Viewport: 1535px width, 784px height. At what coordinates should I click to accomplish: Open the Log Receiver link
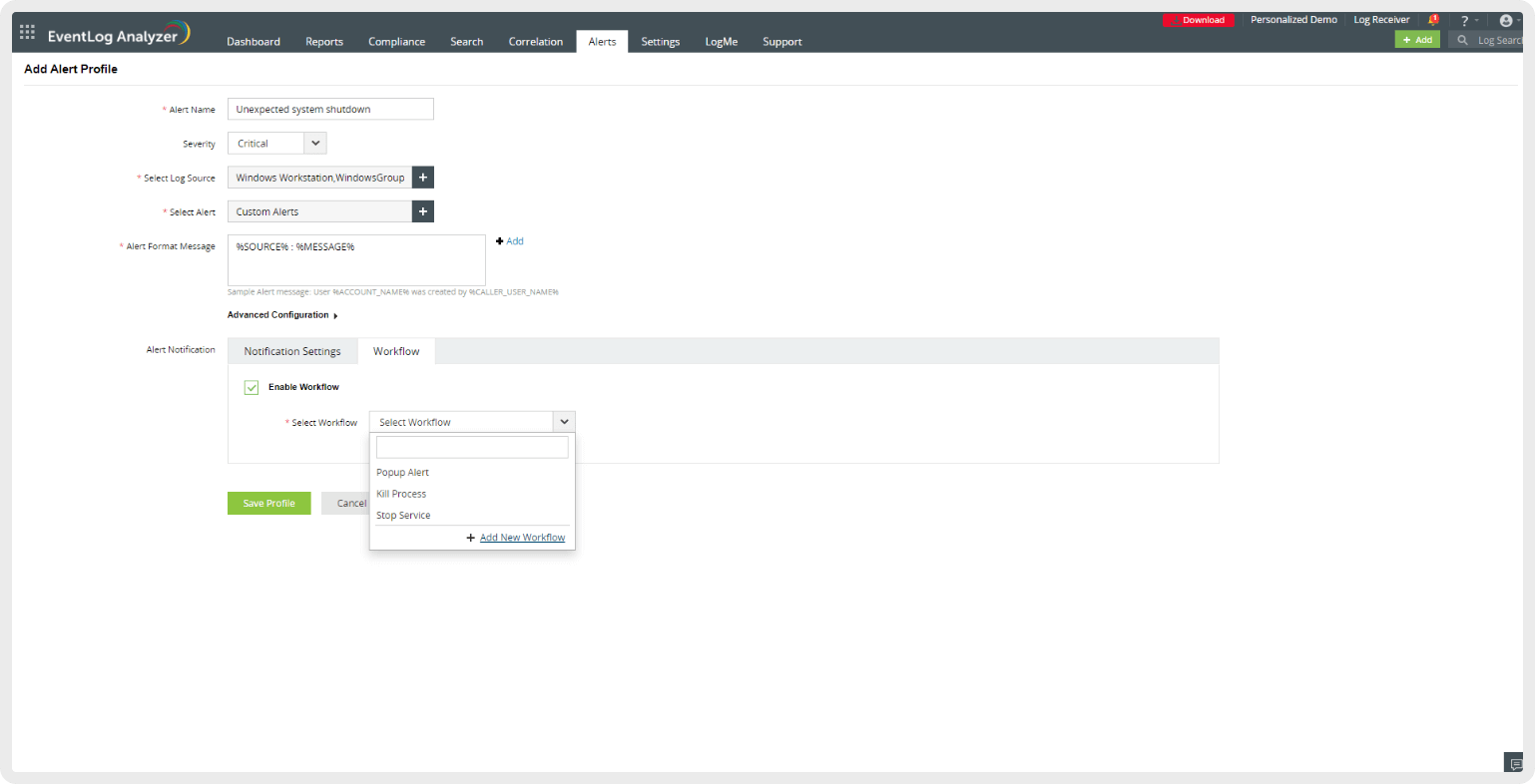point(1381,20)
